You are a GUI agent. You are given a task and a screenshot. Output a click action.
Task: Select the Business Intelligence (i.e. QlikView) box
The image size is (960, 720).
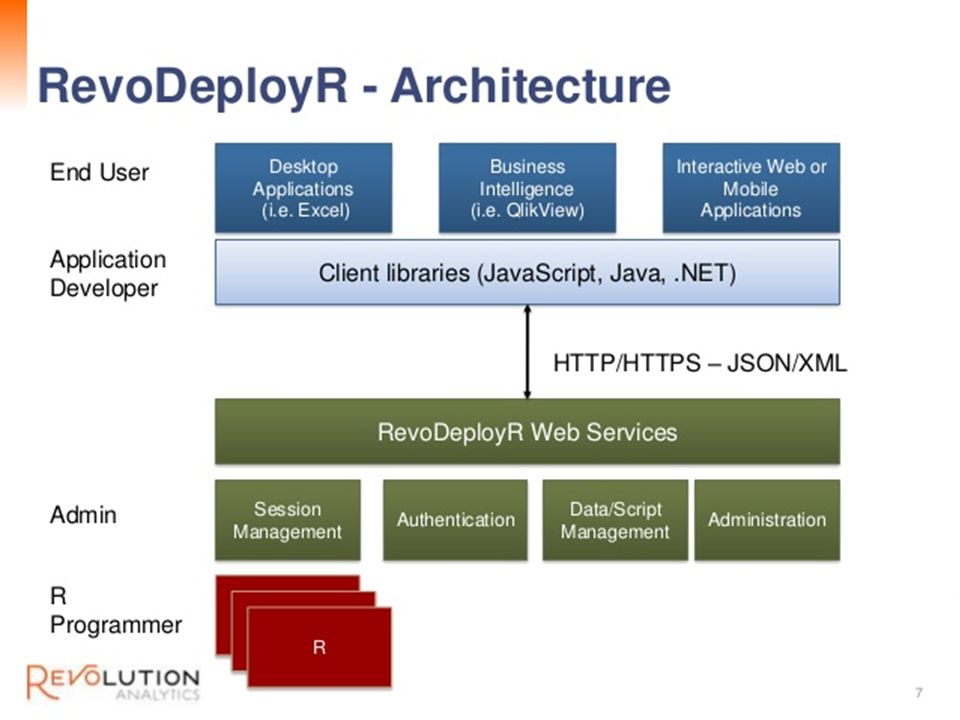pyautogui.click(x=527, y=188)
